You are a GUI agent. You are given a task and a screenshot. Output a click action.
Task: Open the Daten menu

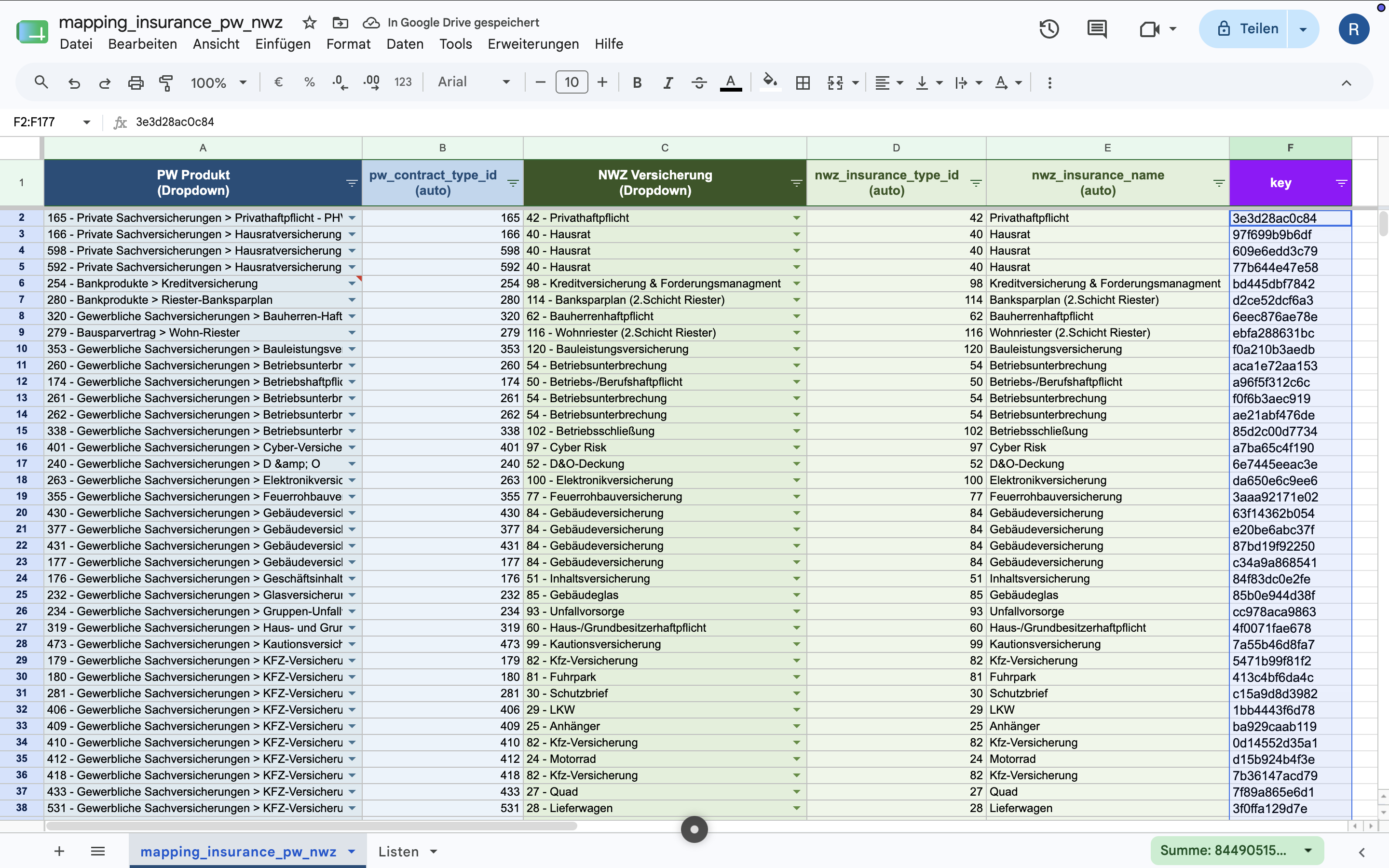pos(405,43)
